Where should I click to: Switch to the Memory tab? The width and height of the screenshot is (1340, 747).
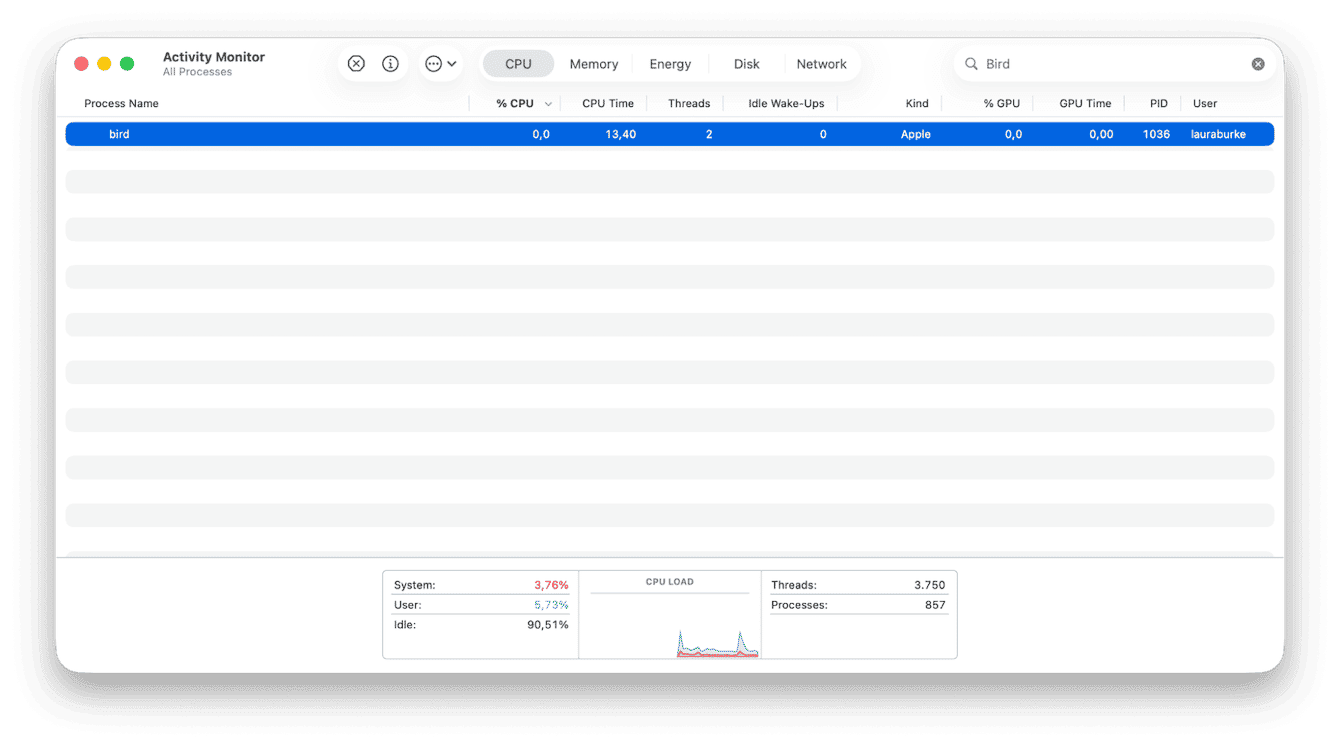pyautogui.click(x=593, y=63)
